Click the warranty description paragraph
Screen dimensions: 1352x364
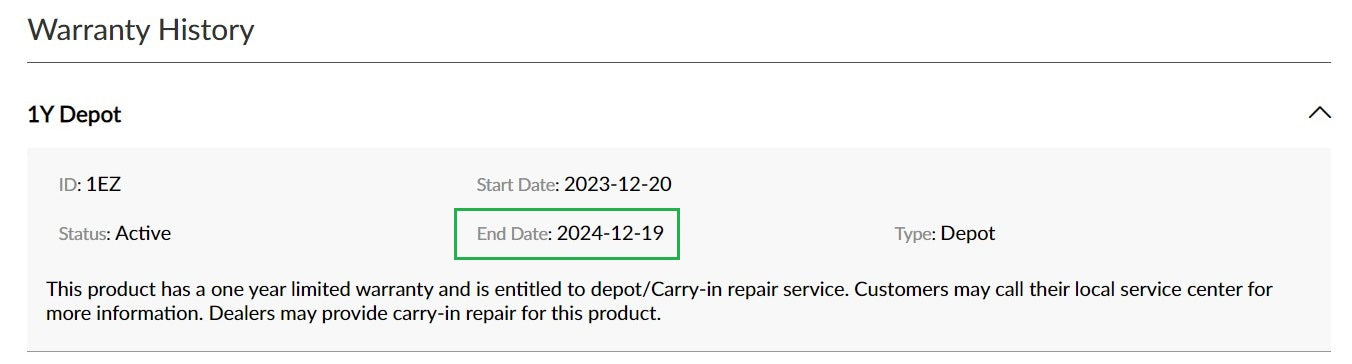(660, 301)
